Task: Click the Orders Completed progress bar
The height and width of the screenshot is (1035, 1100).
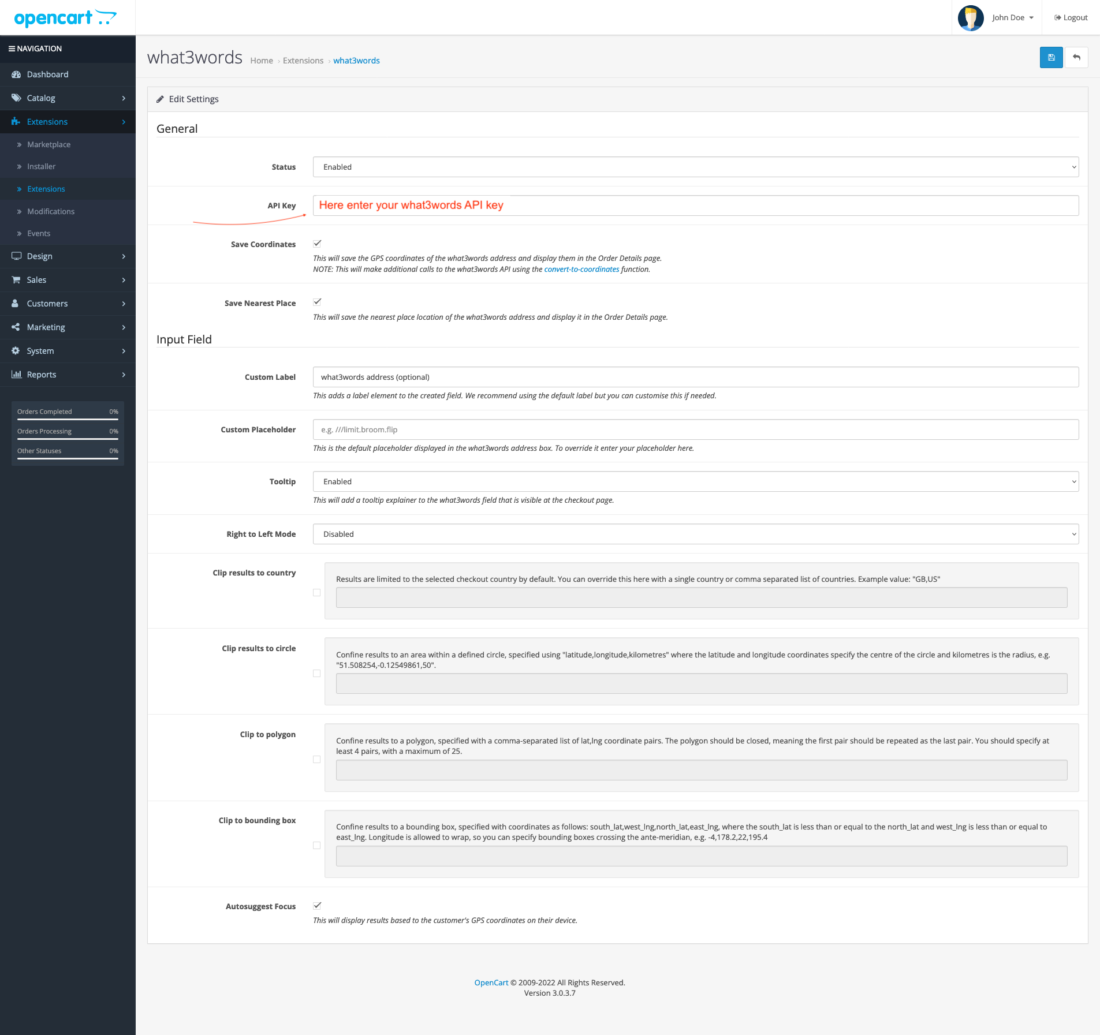Action: coord(67,419)
